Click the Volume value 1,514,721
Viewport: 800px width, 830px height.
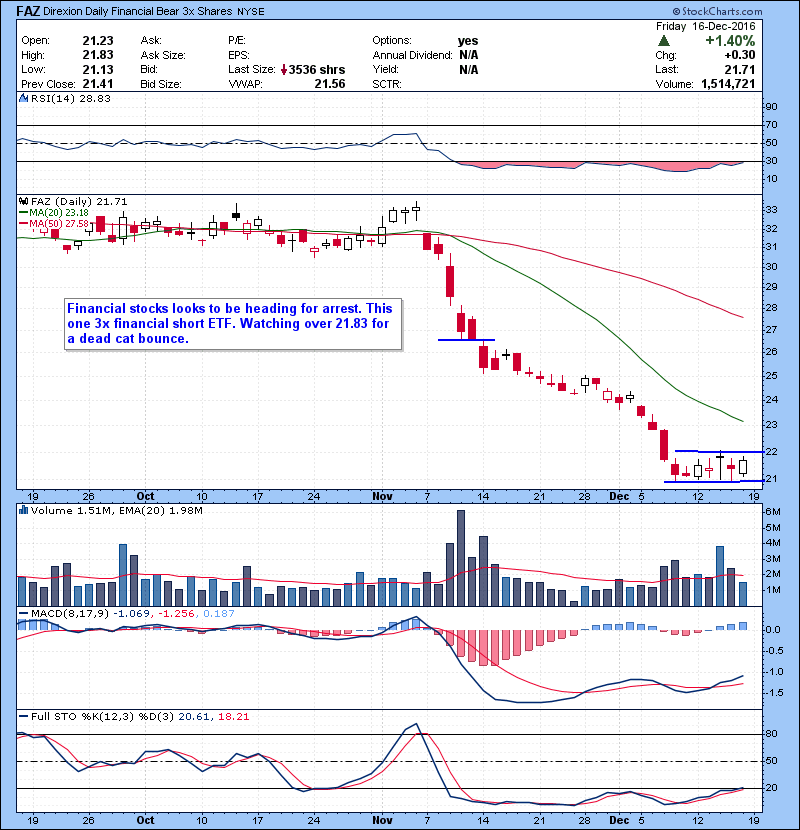coord(728,84)
